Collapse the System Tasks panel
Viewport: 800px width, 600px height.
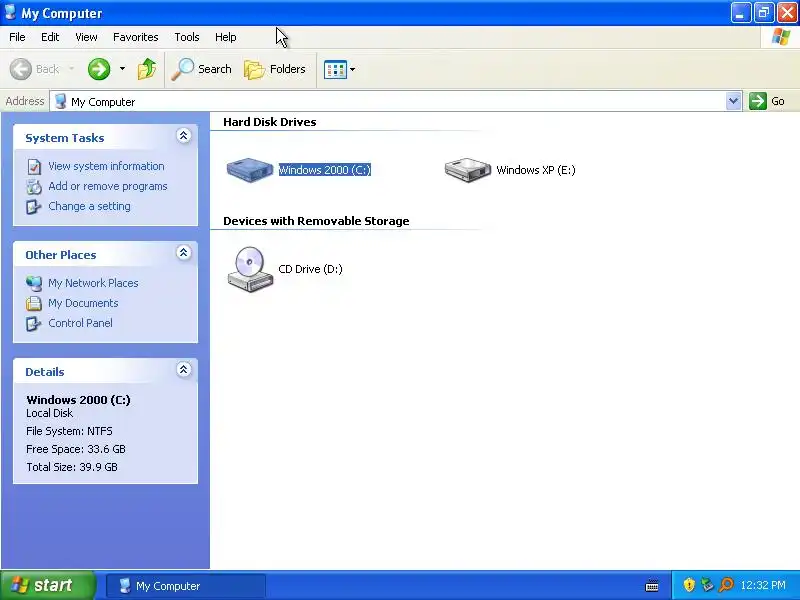184,135
